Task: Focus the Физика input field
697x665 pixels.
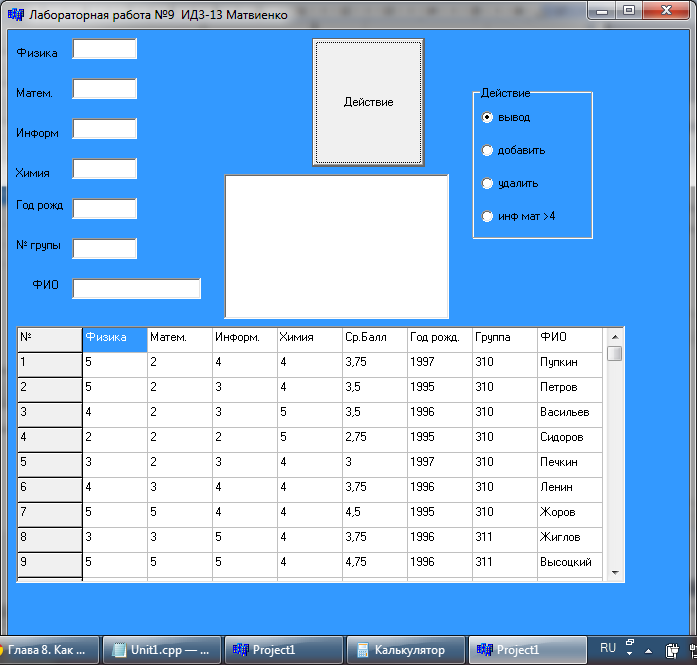Action: (104, 49)
